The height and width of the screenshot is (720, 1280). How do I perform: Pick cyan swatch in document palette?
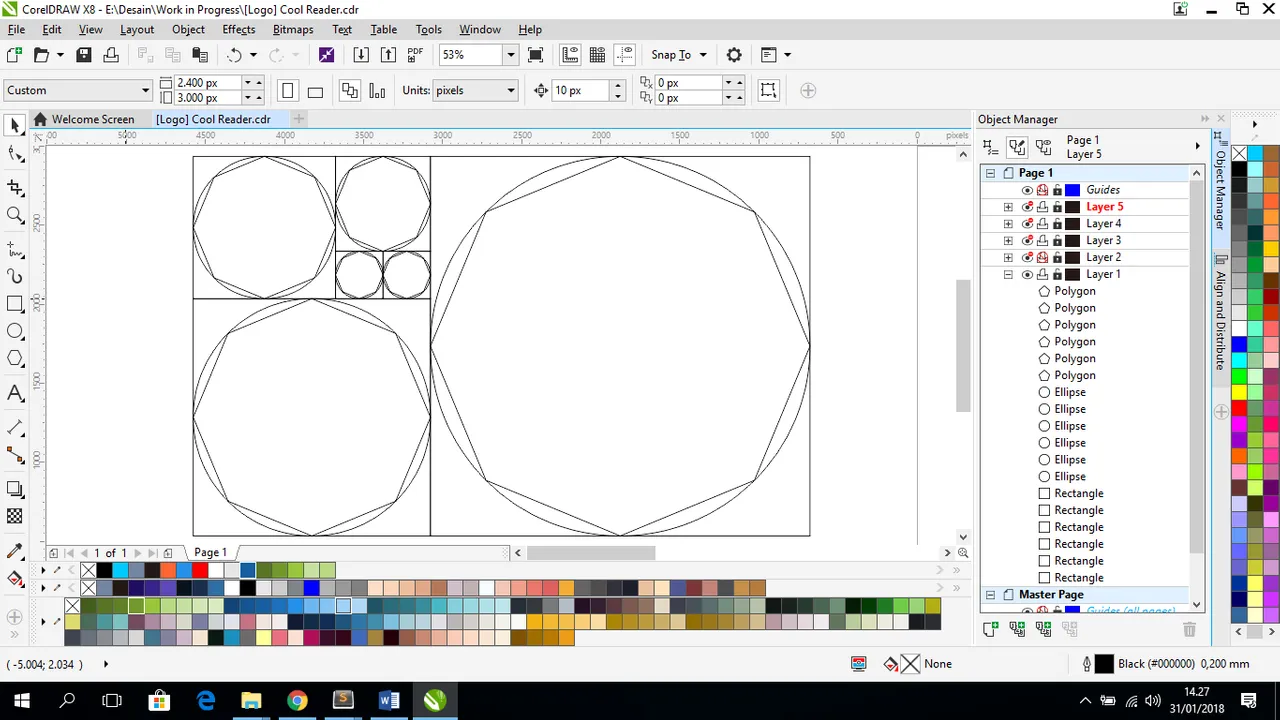pyautogui.click(x=120, y=571)
